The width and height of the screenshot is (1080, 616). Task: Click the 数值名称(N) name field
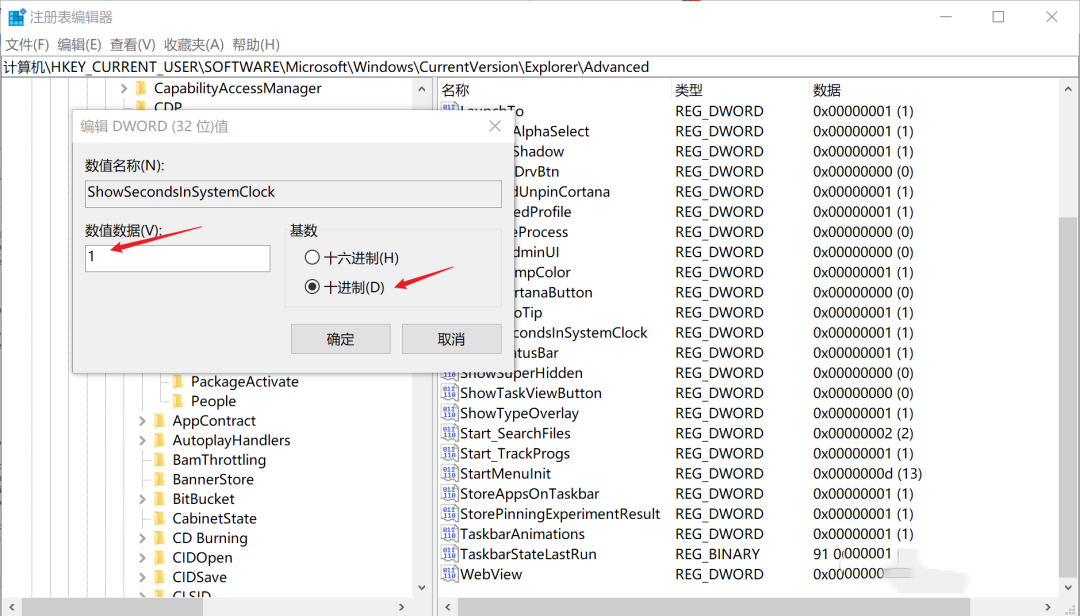(x=293, y=193)
